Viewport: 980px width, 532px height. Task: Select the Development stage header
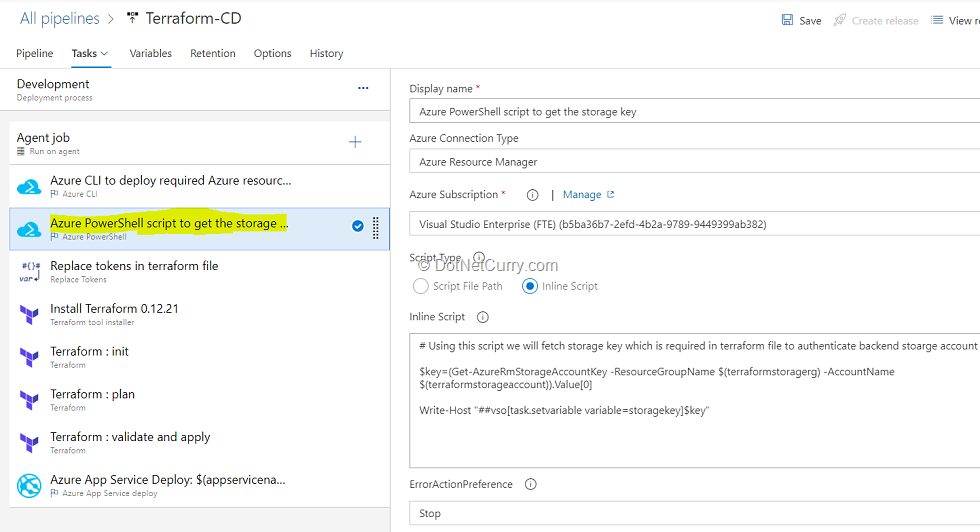[x=195, y=90]
